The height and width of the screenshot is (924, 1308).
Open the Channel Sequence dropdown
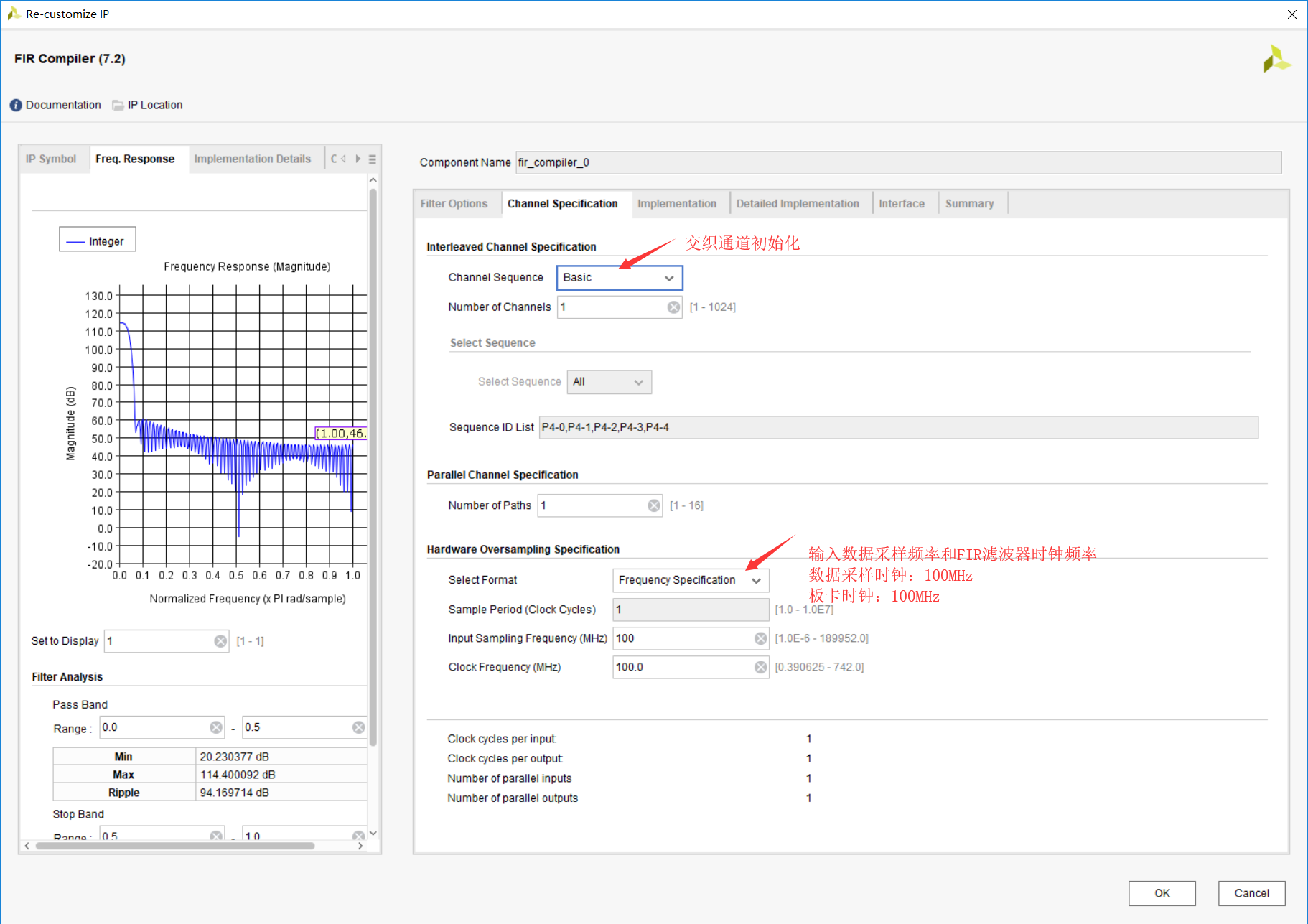pyautogui.click(x=620, y=278)
